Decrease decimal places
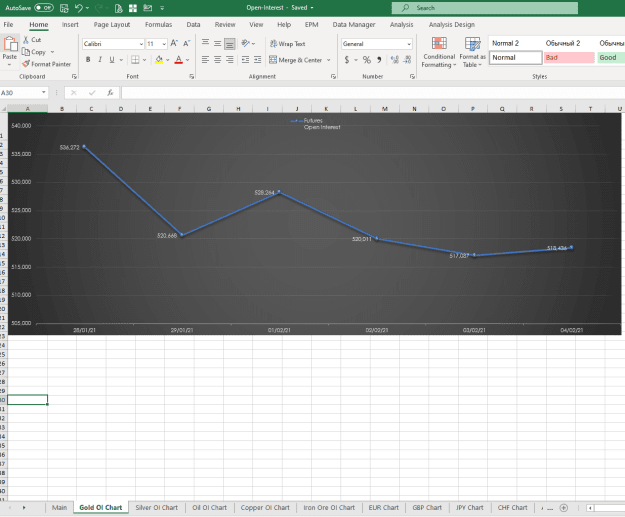 tap(407, 60)
